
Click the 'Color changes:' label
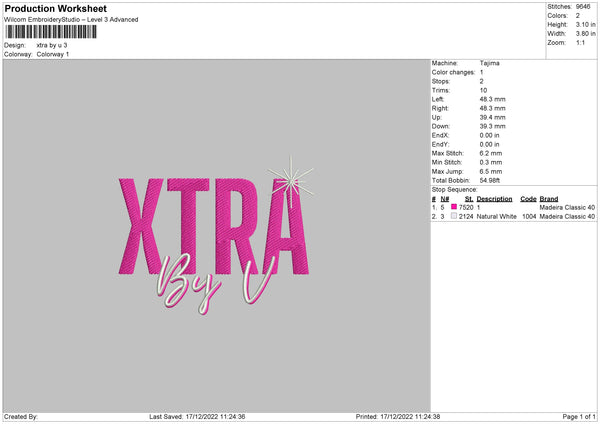tap(453, 72)
